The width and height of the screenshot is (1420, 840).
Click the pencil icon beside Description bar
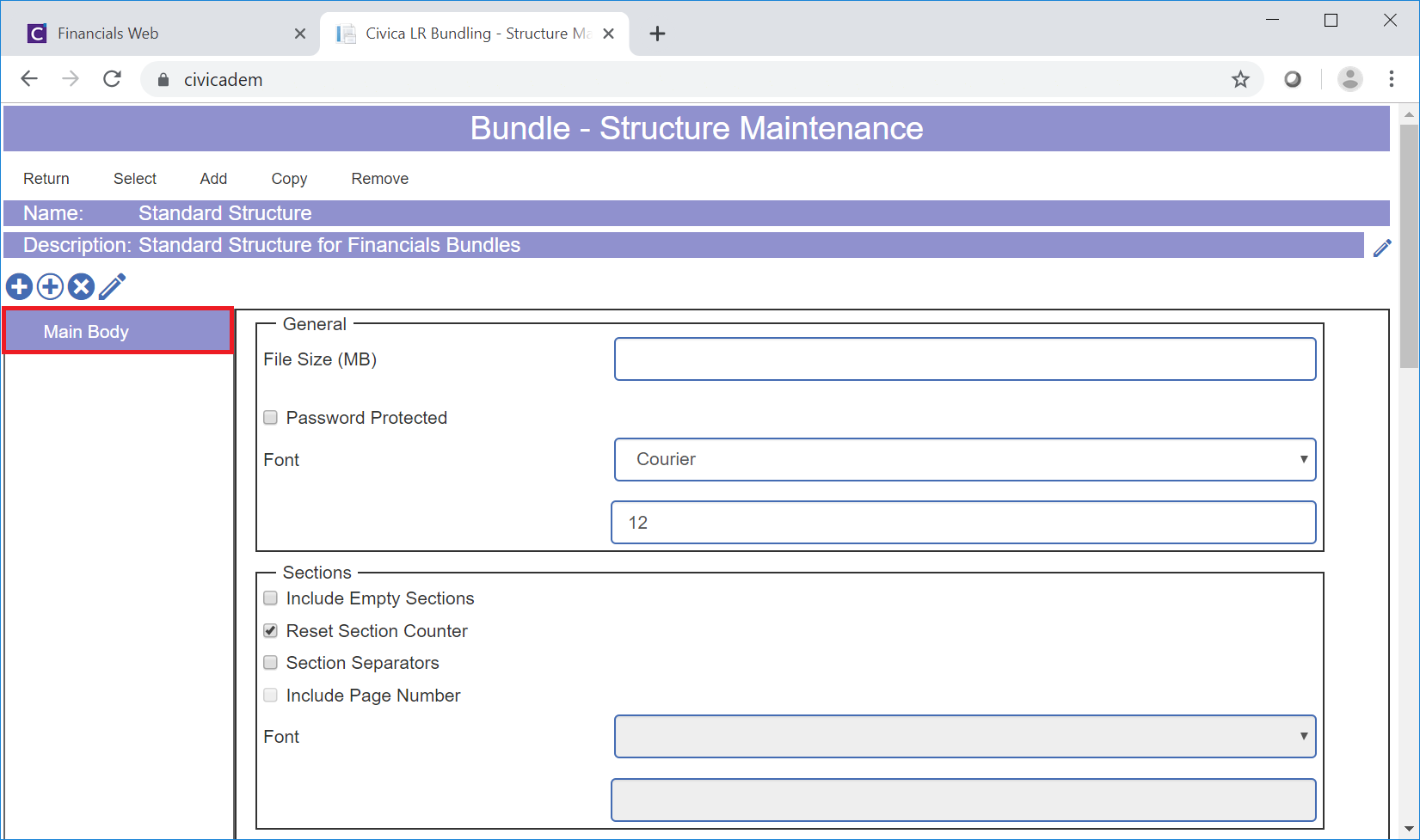1381,248
